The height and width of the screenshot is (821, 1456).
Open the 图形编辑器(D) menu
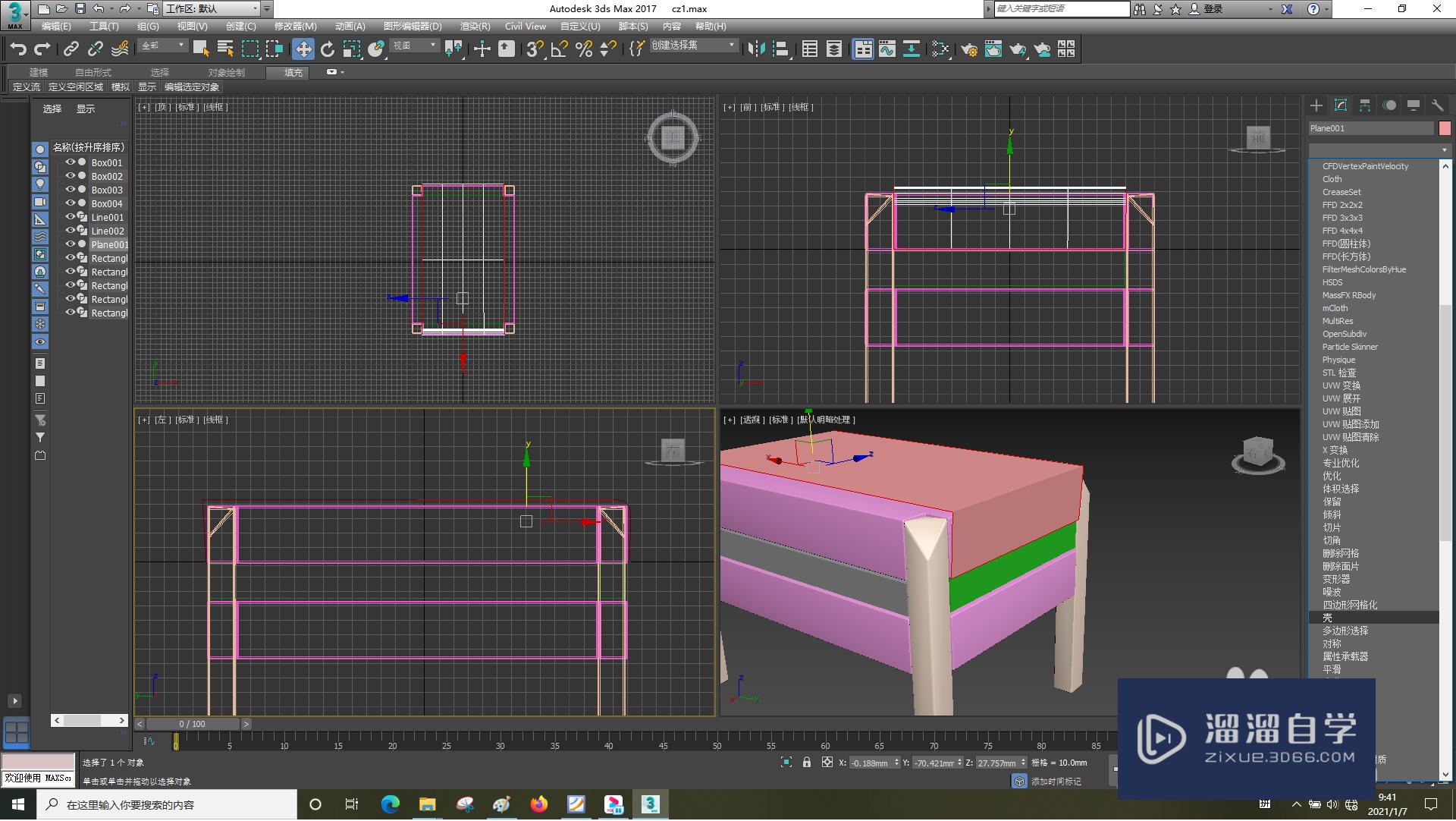pos(413,26)
